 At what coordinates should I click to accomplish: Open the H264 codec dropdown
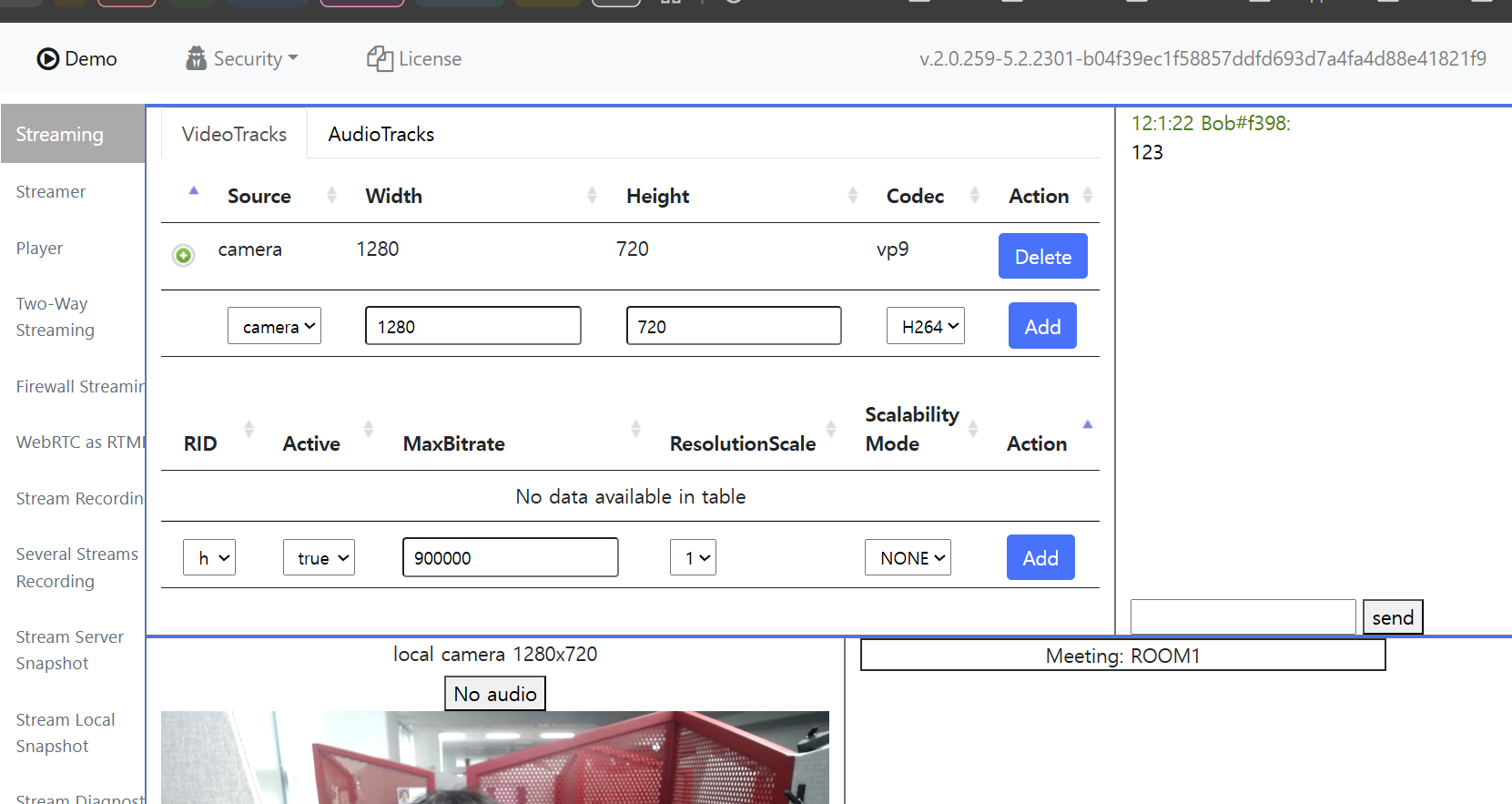[x=926, y=326]
